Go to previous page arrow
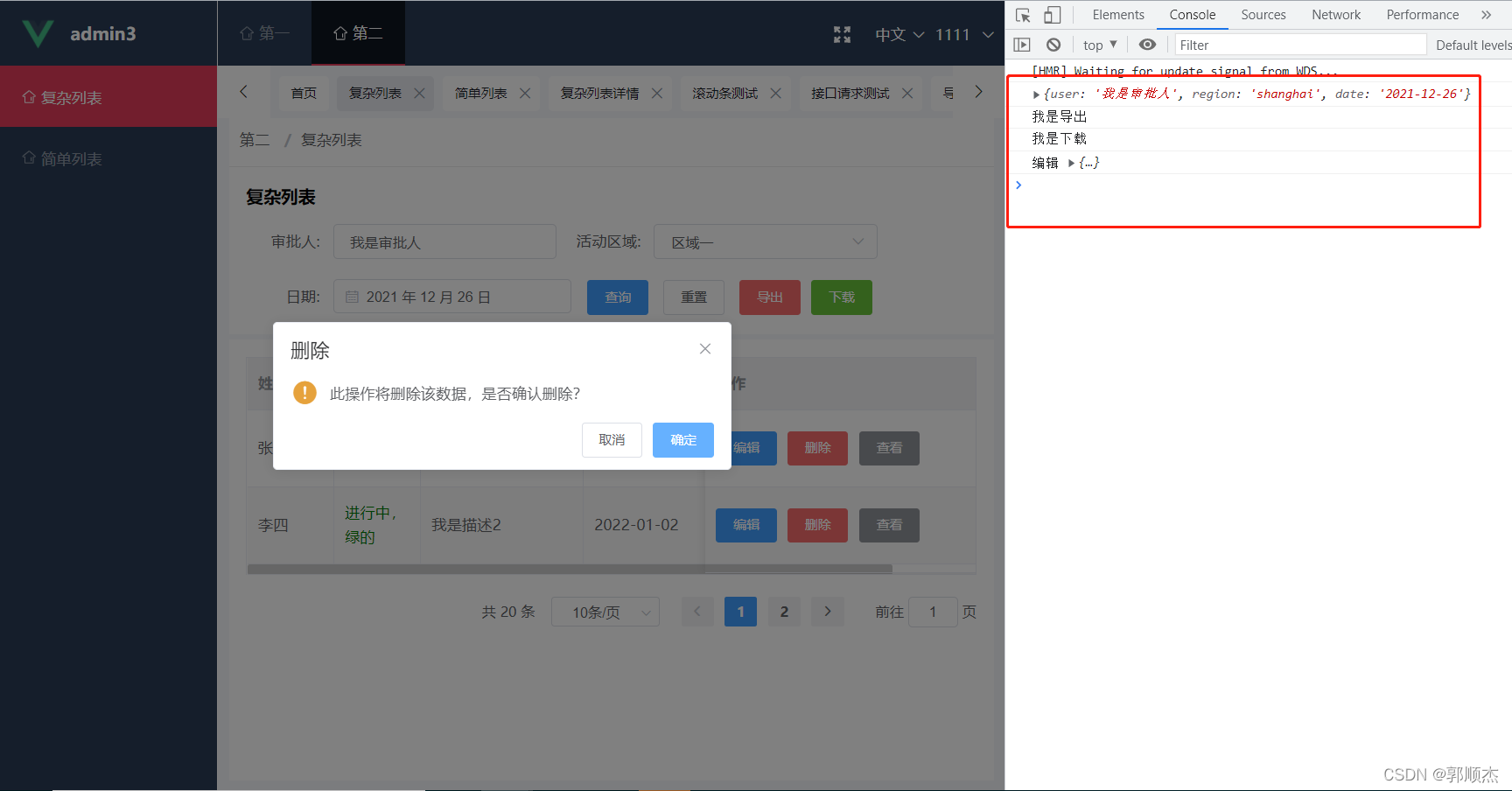This screenshot has width=1512, height=791. pos(697,612)
